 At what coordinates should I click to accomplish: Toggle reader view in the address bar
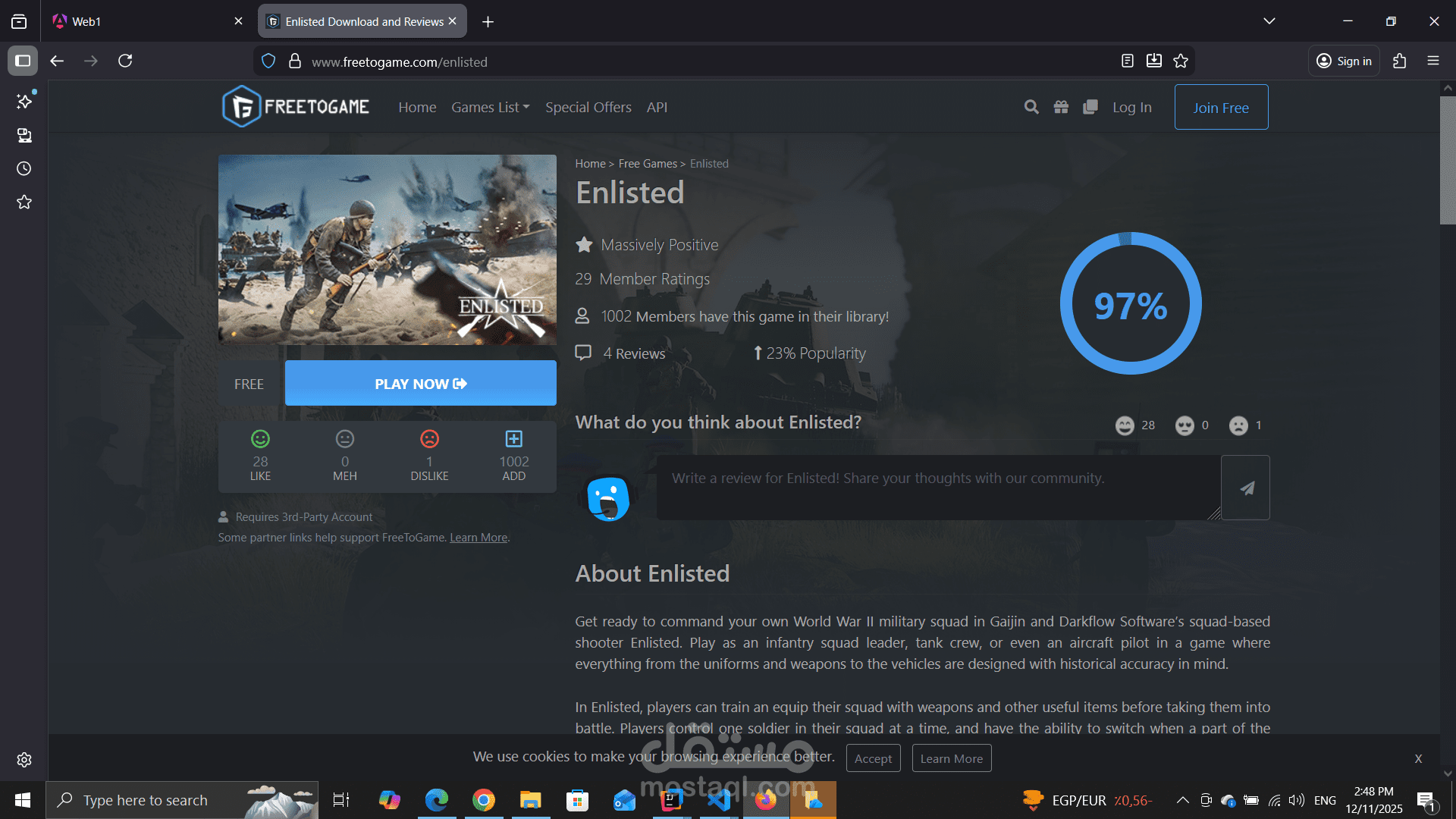pyautogui.click(x=1128, y=61)
